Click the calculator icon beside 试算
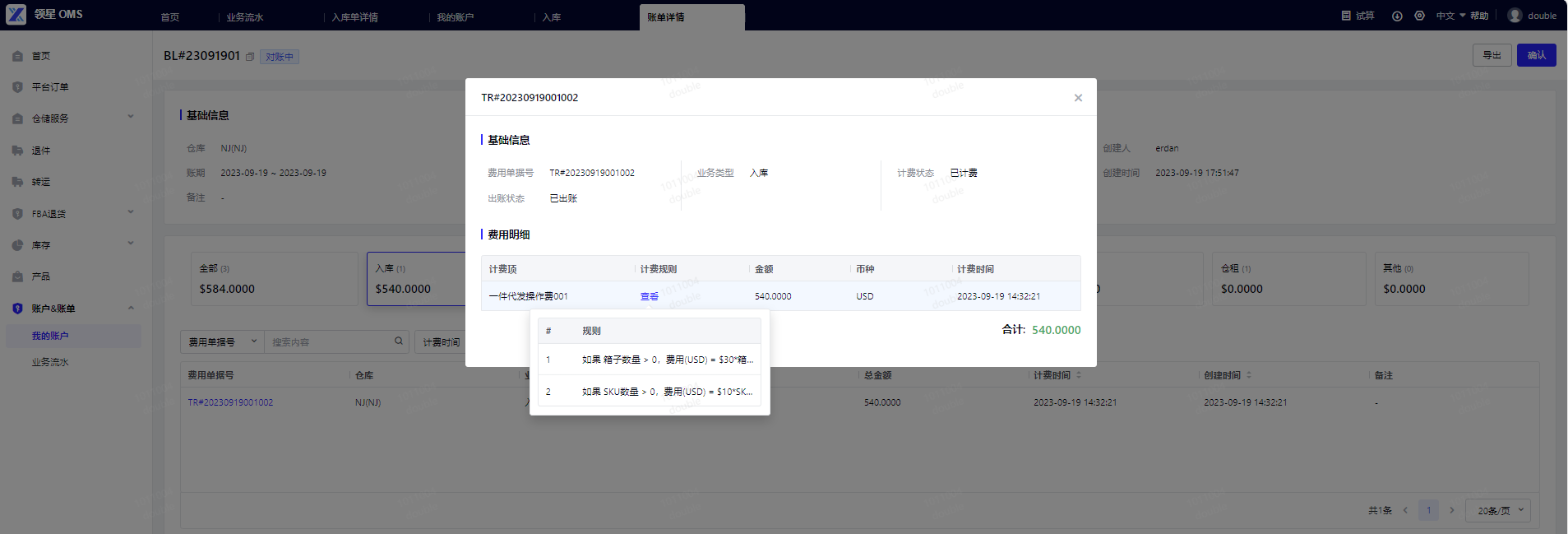 (1346, 16)
